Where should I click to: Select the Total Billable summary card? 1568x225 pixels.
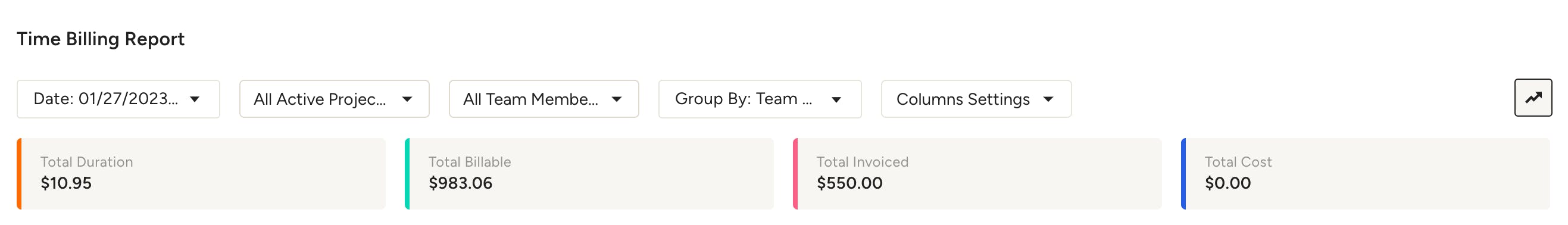click(589, 174)
